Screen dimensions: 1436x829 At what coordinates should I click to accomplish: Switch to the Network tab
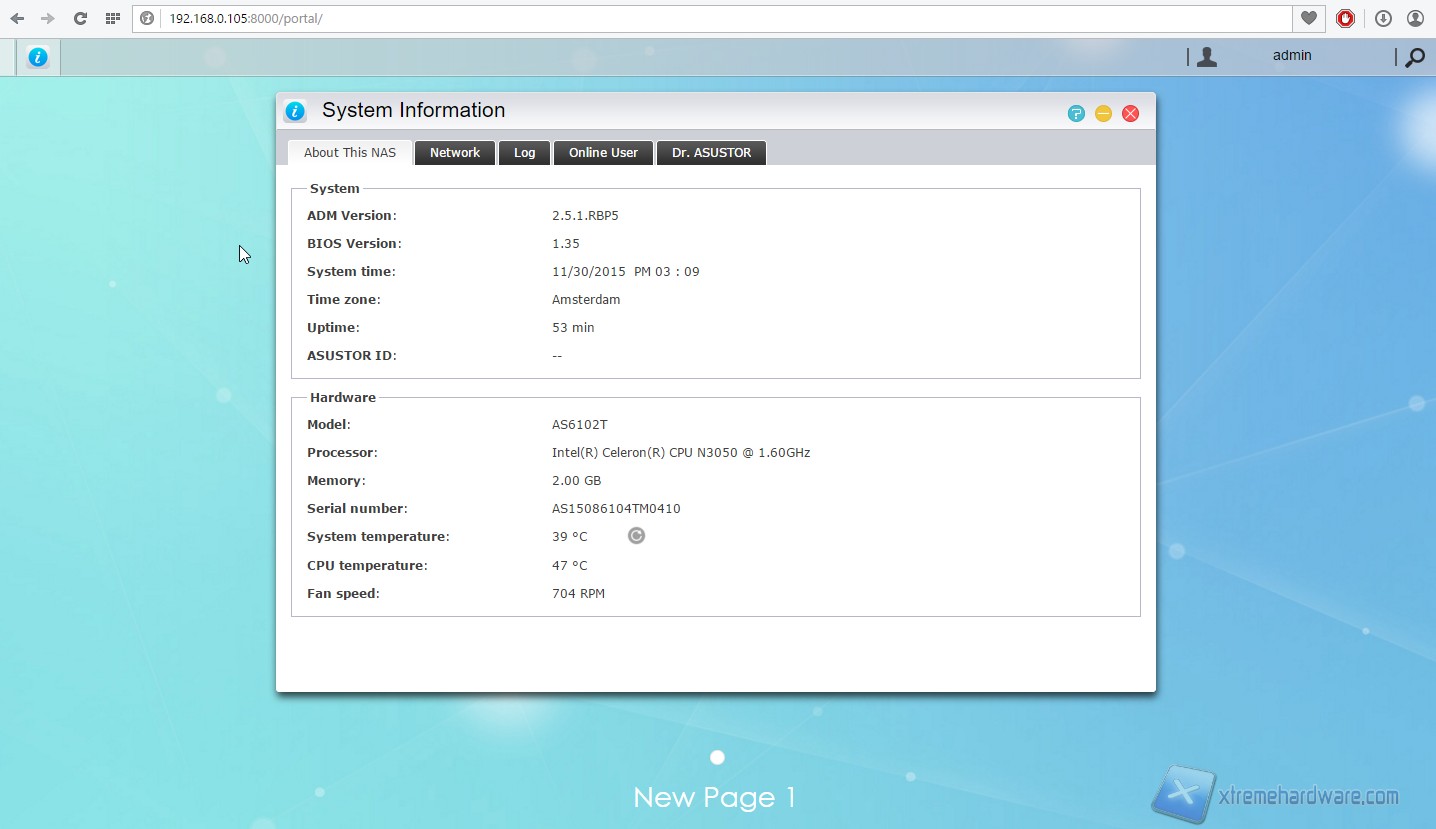(455, 153)
